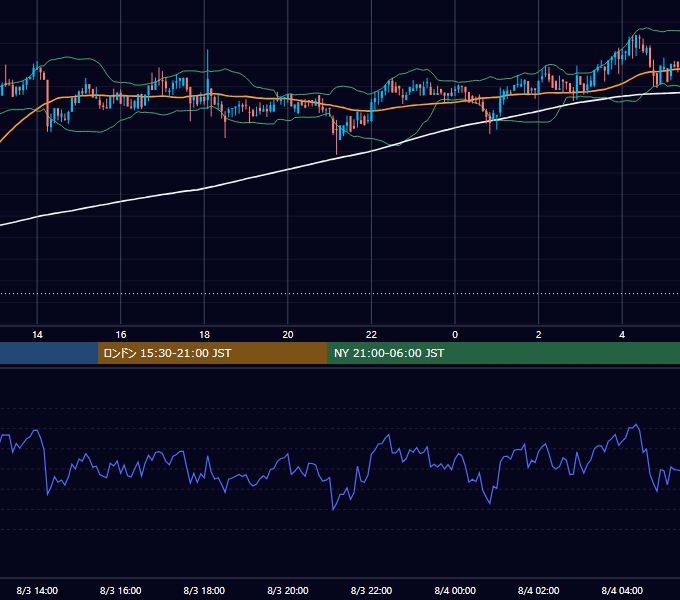Click the 22 hour label on price chart axis
Screen dimensions: 680x600
pyautogui.click(x=371, y=335)
